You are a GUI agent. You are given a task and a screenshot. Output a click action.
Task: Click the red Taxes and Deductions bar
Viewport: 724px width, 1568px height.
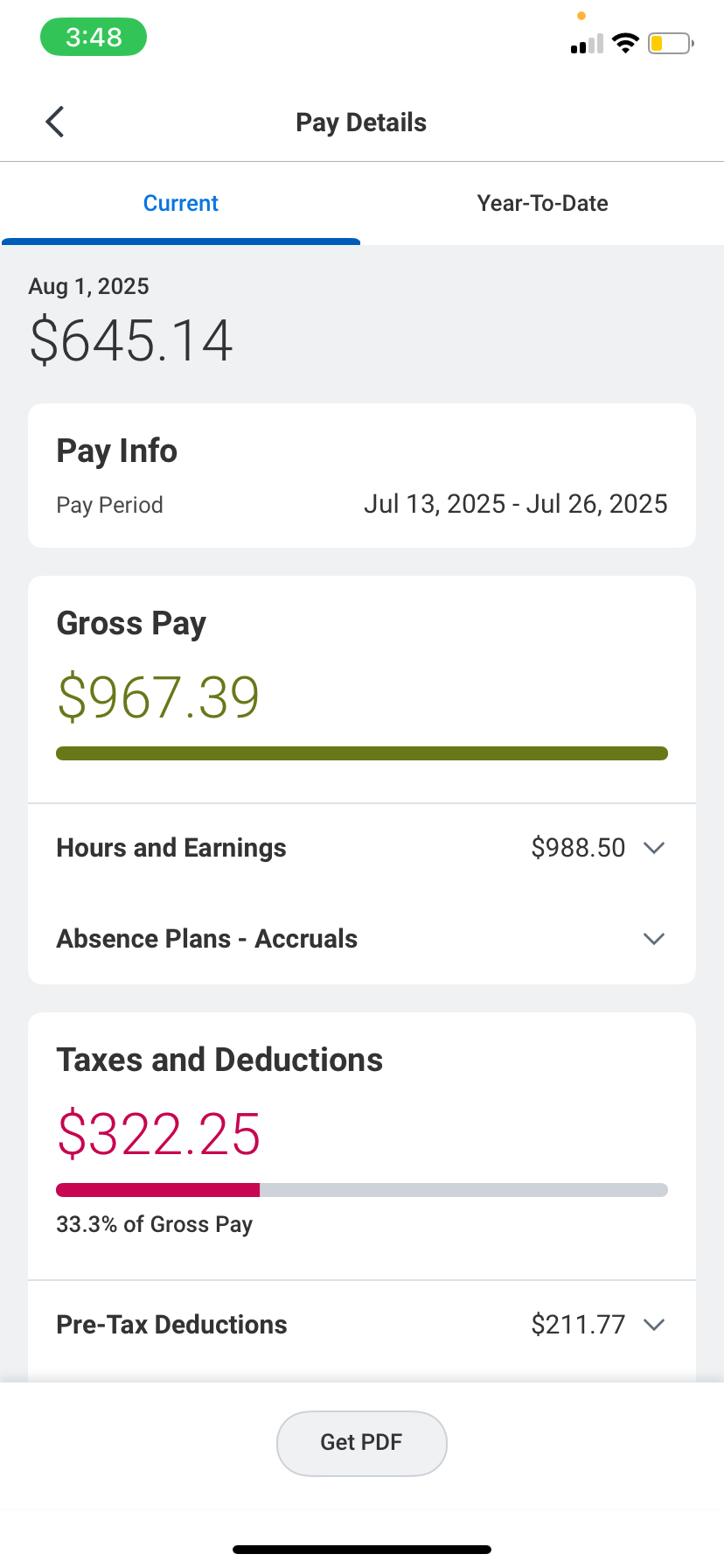point(158,1190)
